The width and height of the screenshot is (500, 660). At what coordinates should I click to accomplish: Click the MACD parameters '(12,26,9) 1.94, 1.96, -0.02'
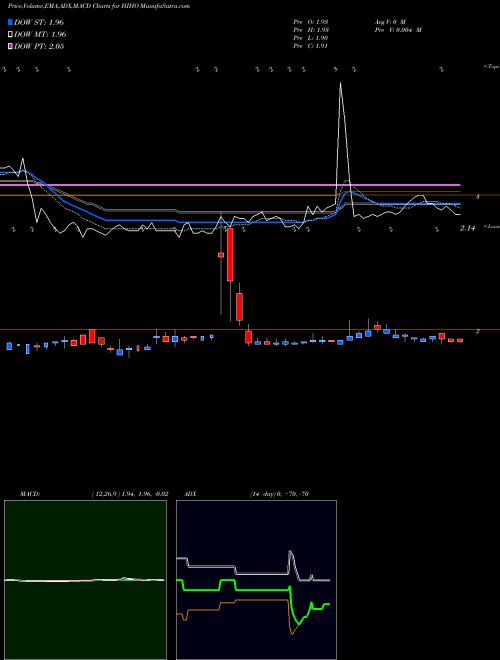coord(130,494)
